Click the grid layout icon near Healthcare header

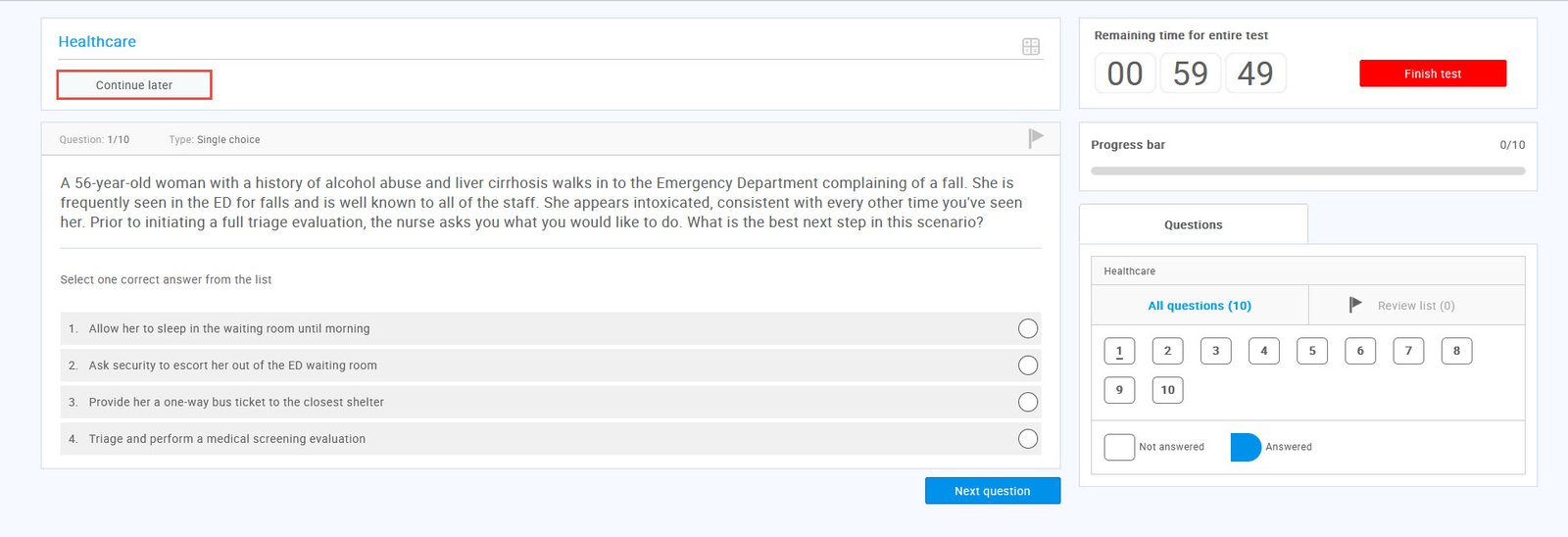1030,46
